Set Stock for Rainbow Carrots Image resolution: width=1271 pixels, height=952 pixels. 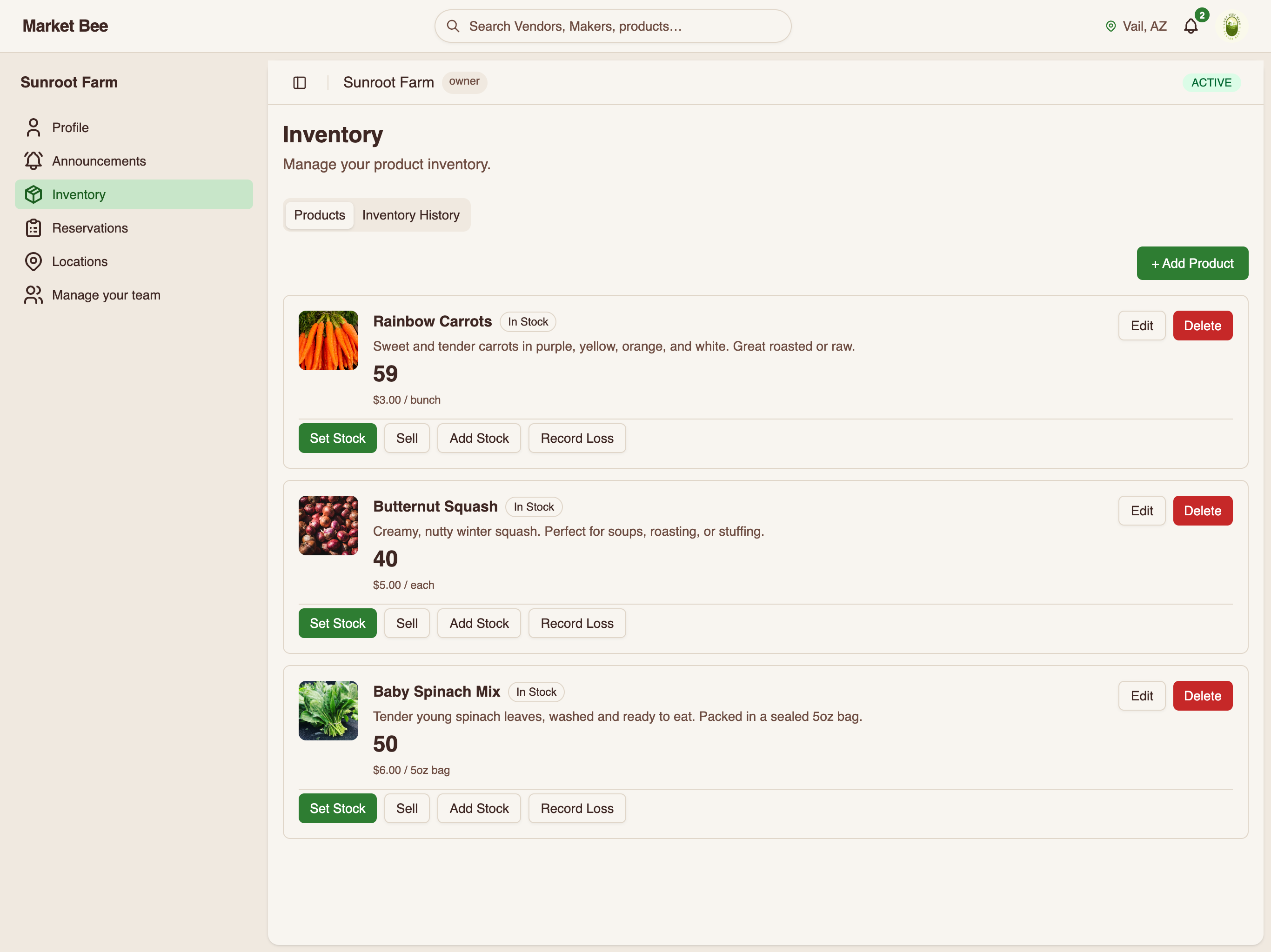(337, 439)
